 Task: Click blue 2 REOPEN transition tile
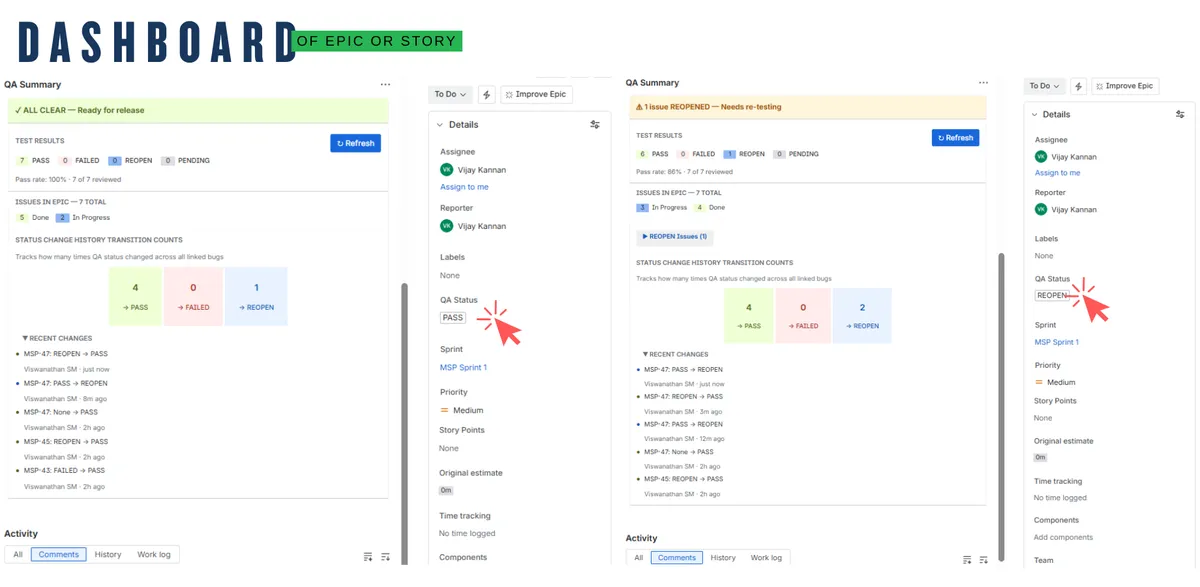(x=862, y=314)
